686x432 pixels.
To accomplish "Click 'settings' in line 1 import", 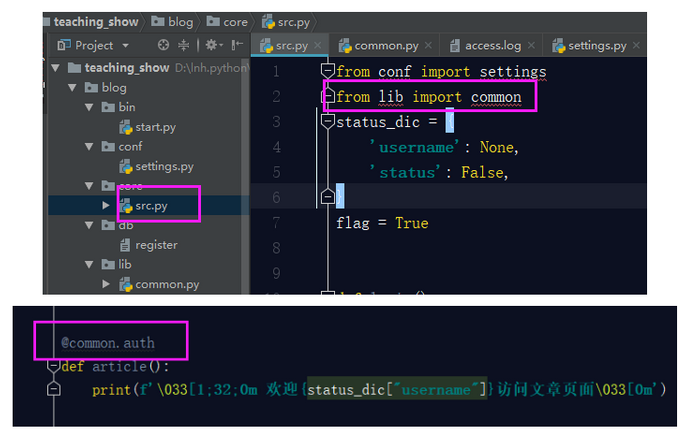I will click(x=513, y=72).
